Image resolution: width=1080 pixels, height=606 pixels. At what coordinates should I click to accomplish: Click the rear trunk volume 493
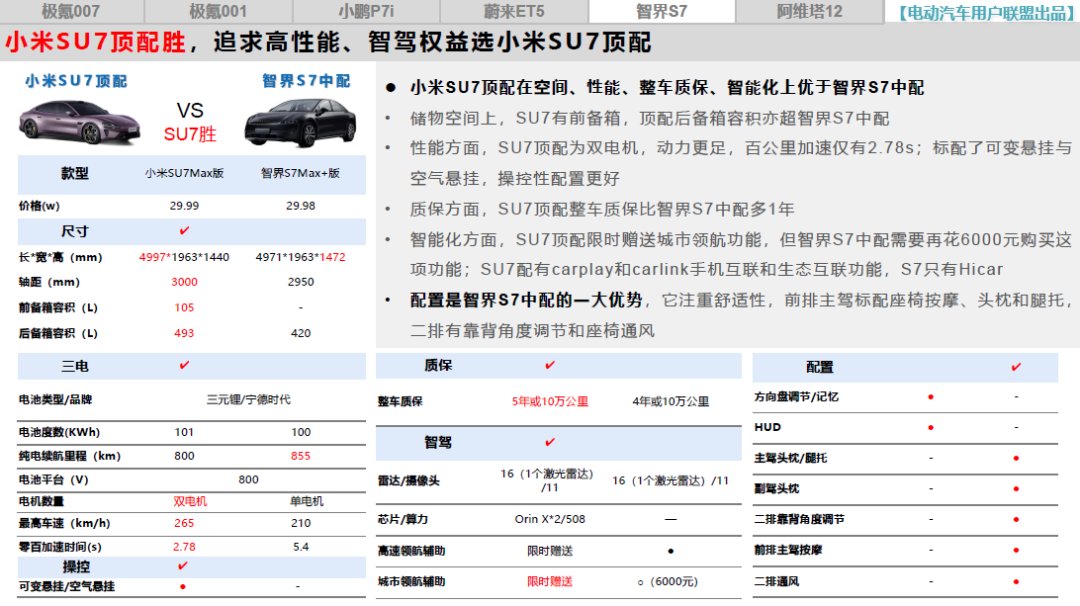(x=184, y=333)
